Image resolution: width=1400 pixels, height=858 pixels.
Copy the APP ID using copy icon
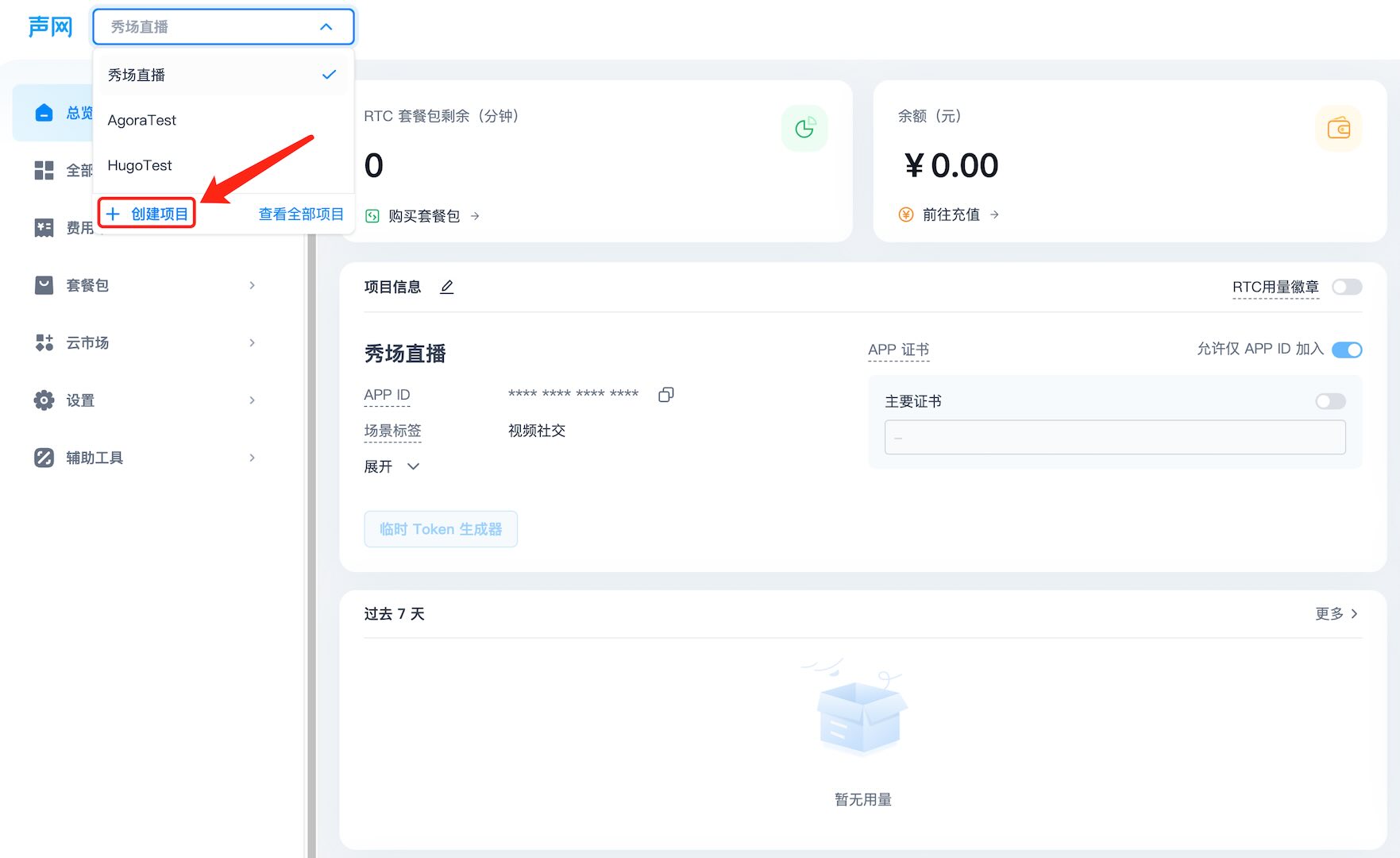tap(666, 395)
